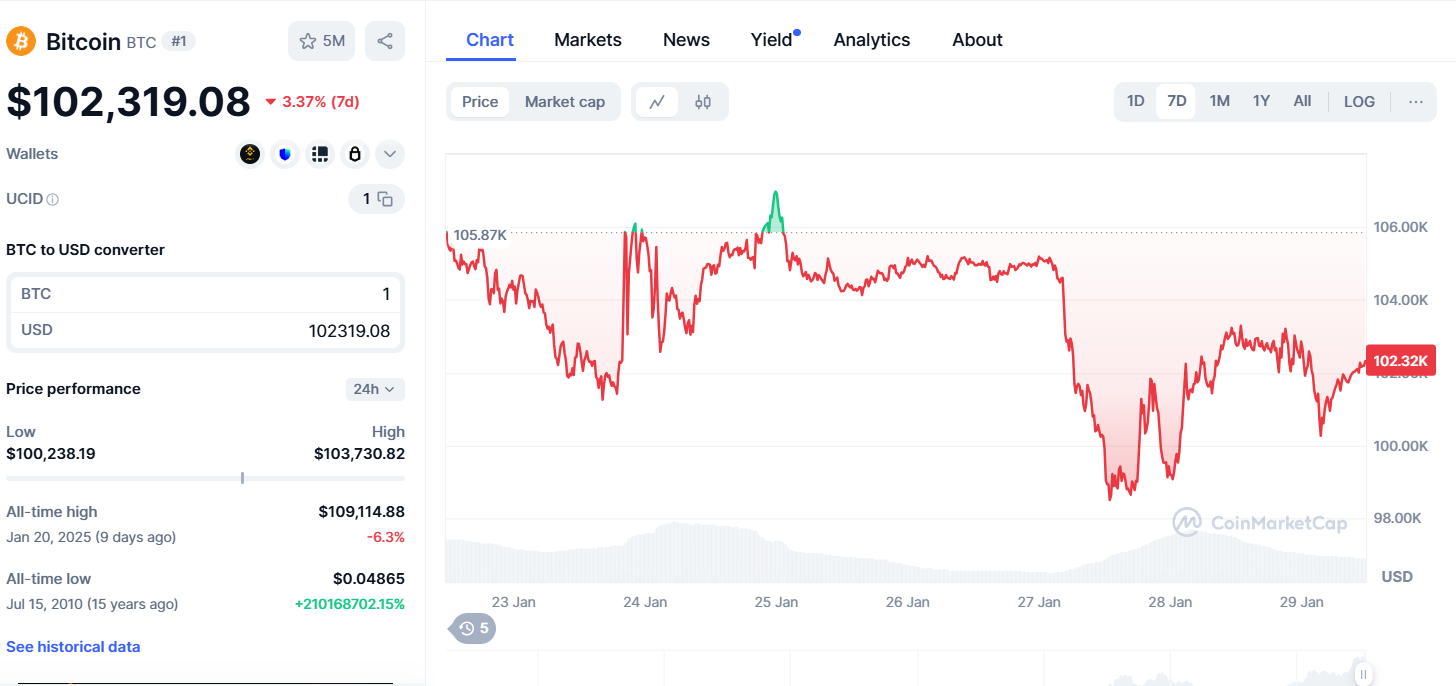Click the Bitcoin logo icon
This screenshot has width=1456, height=686.
click(x=21, y=41)
